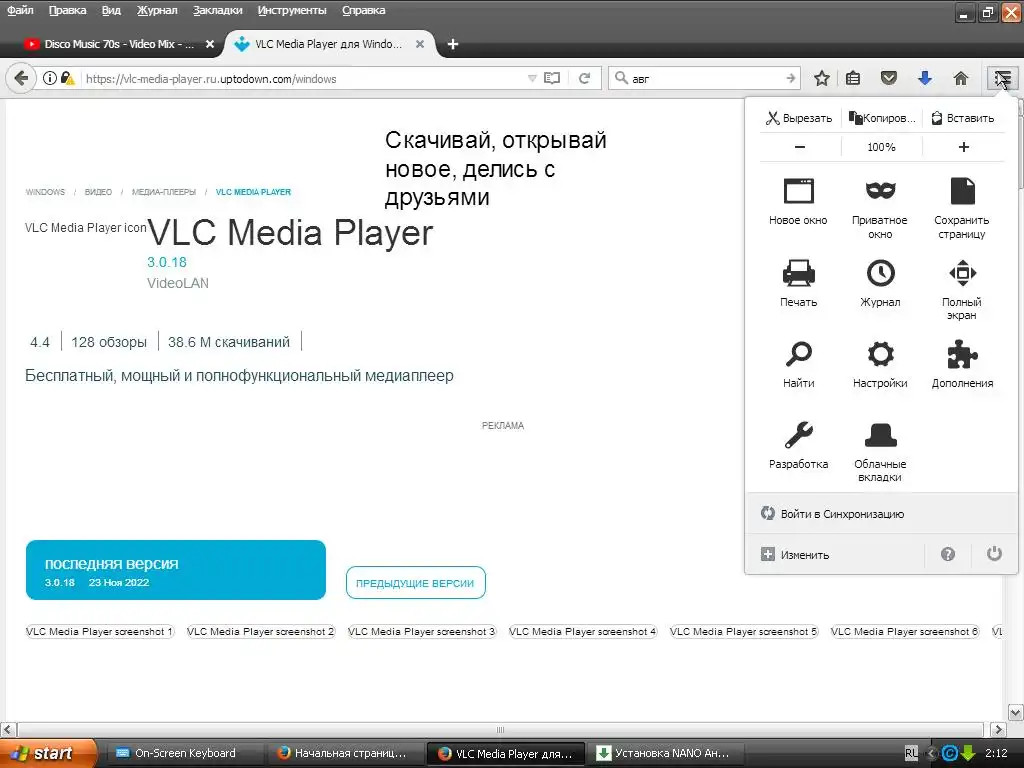Click the последняя версия download button
Image resolution: width=1024 pixels, height=768 pixels.
[176, 570]
